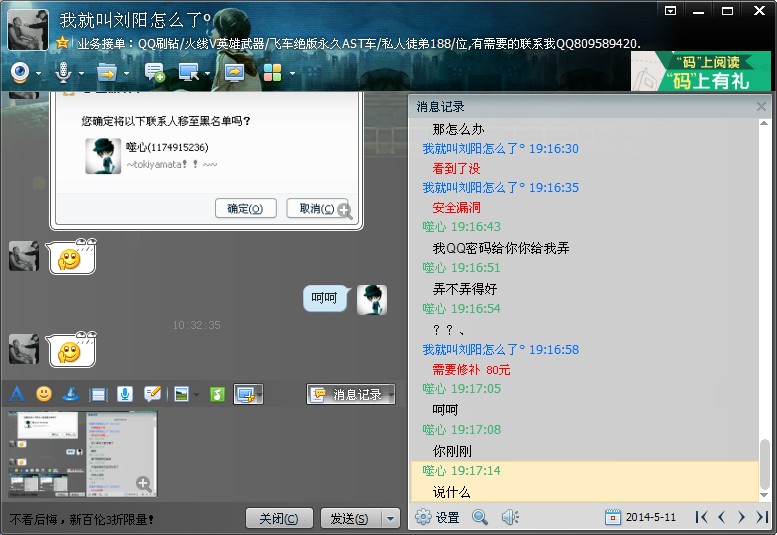Expand the 消息记录 button dropdown arrow

pyautogui.click(x=391, y=394)
